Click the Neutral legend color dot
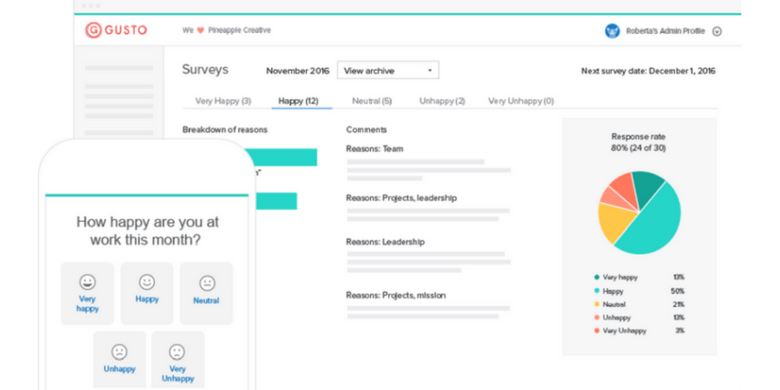Viewport: 780px width, 390px height. point(596,304)
